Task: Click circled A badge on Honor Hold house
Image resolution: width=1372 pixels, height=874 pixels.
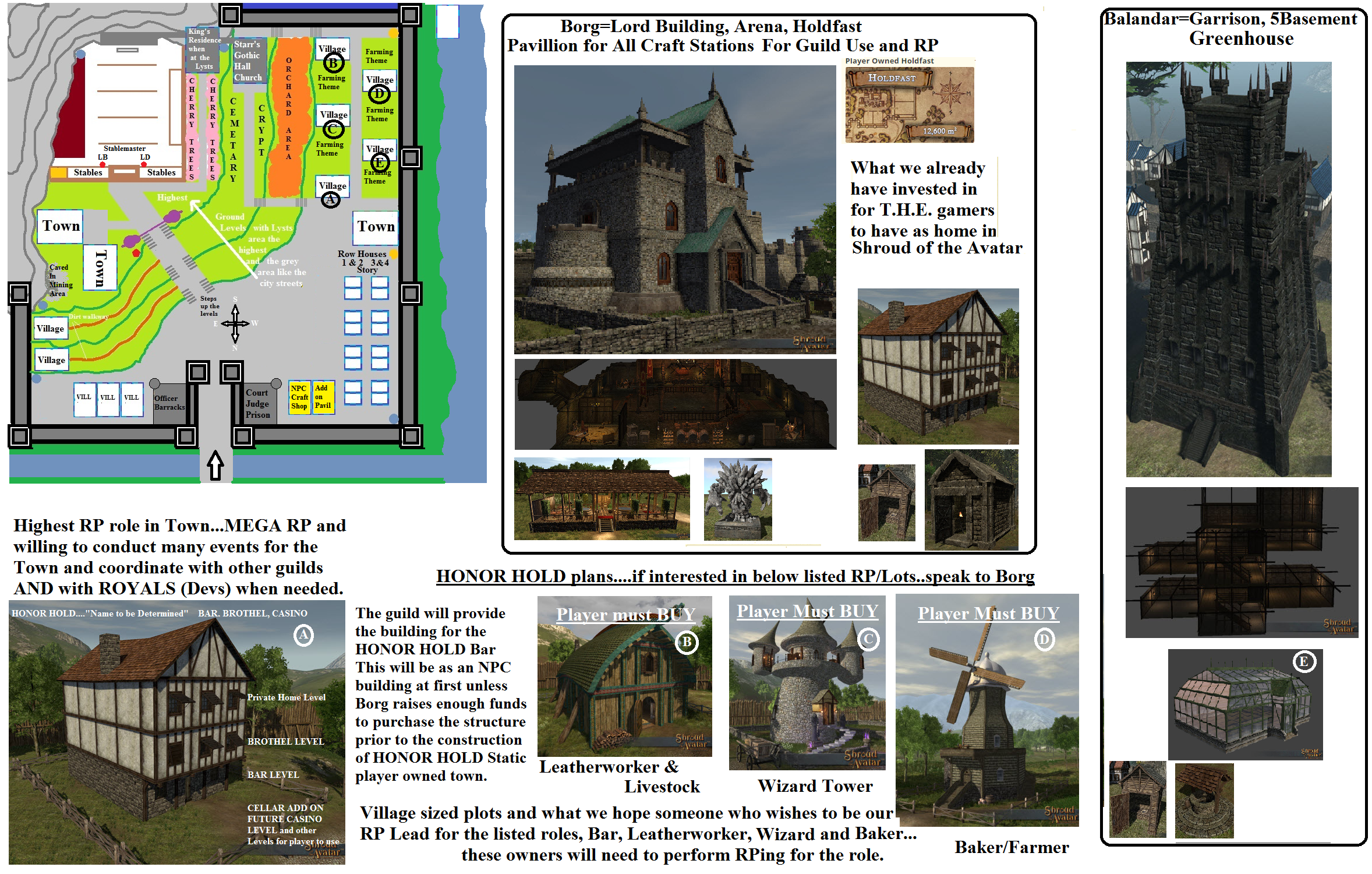Action: point(303,635)
